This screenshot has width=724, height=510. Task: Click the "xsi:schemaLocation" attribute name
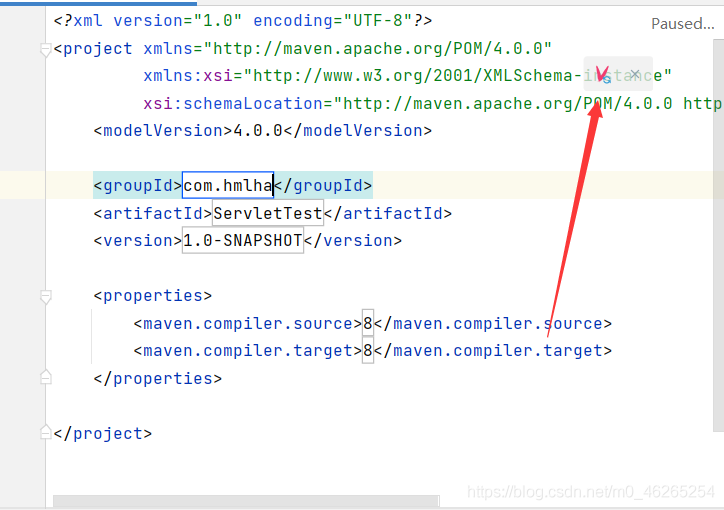233,103
